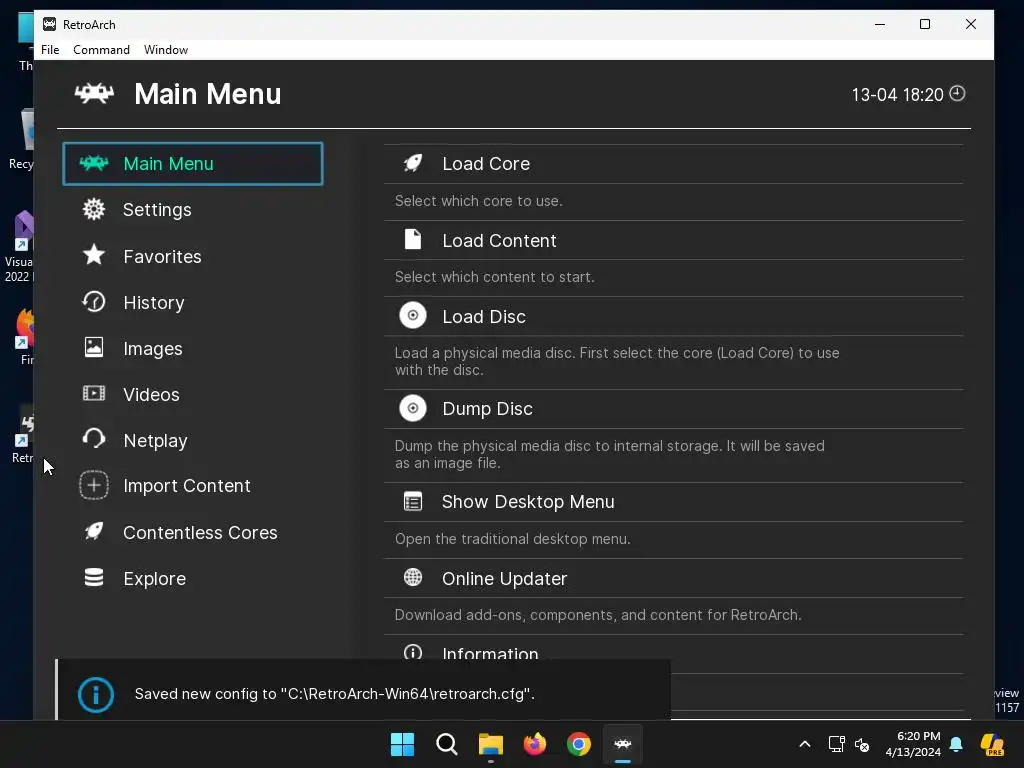Launch Firefox from the taskbar
The image size is (1024, 768).
pyautogui.click(x=535, y=744)
